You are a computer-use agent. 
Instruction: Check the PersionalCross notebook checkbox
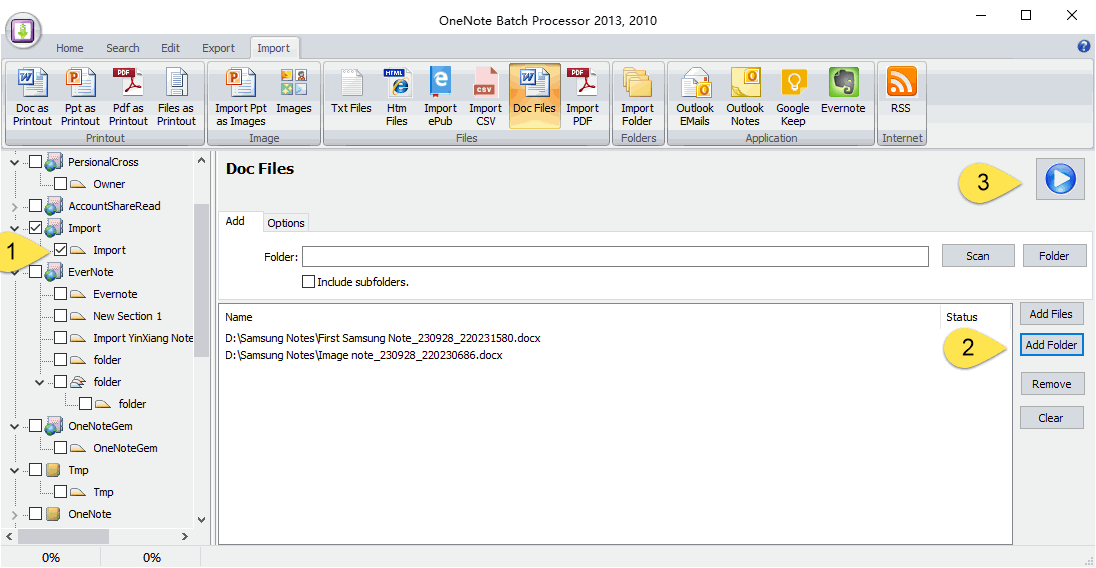[36, 162]
